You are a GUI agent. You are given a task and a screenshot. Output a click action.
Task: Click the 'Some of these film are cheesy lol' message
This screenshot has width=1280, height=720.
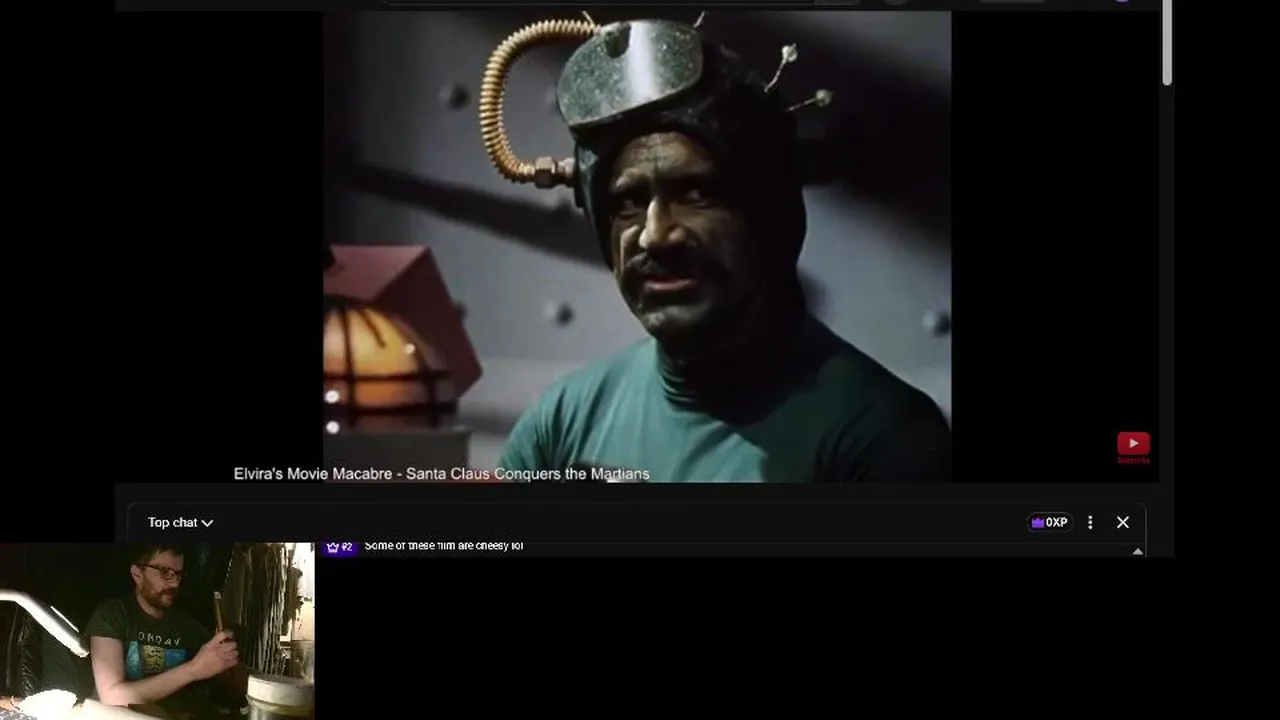(x=444, y=546)
